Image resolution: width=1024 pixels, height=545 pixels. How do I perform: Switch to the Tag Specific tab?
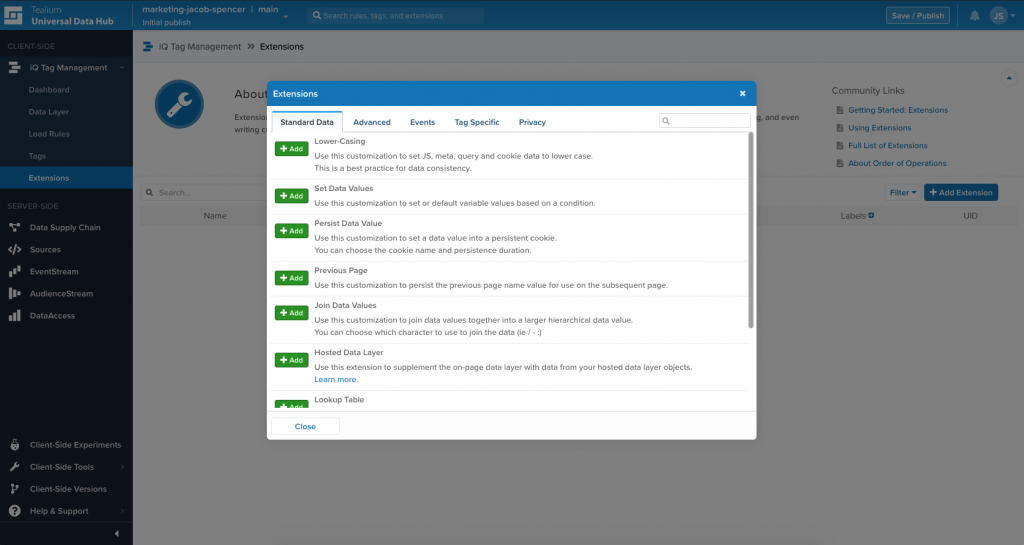tap(477, 122)
